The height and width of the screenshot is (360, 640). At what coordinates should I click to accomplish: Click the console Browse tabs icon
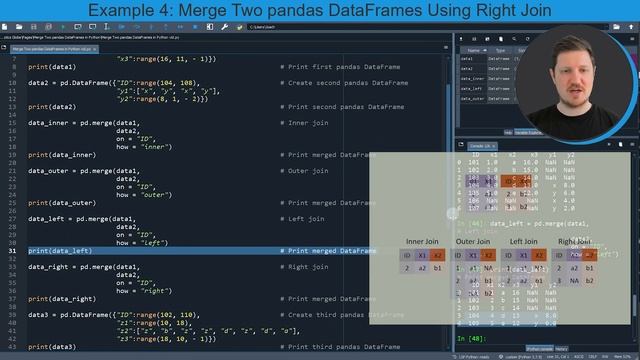point(461,144)
